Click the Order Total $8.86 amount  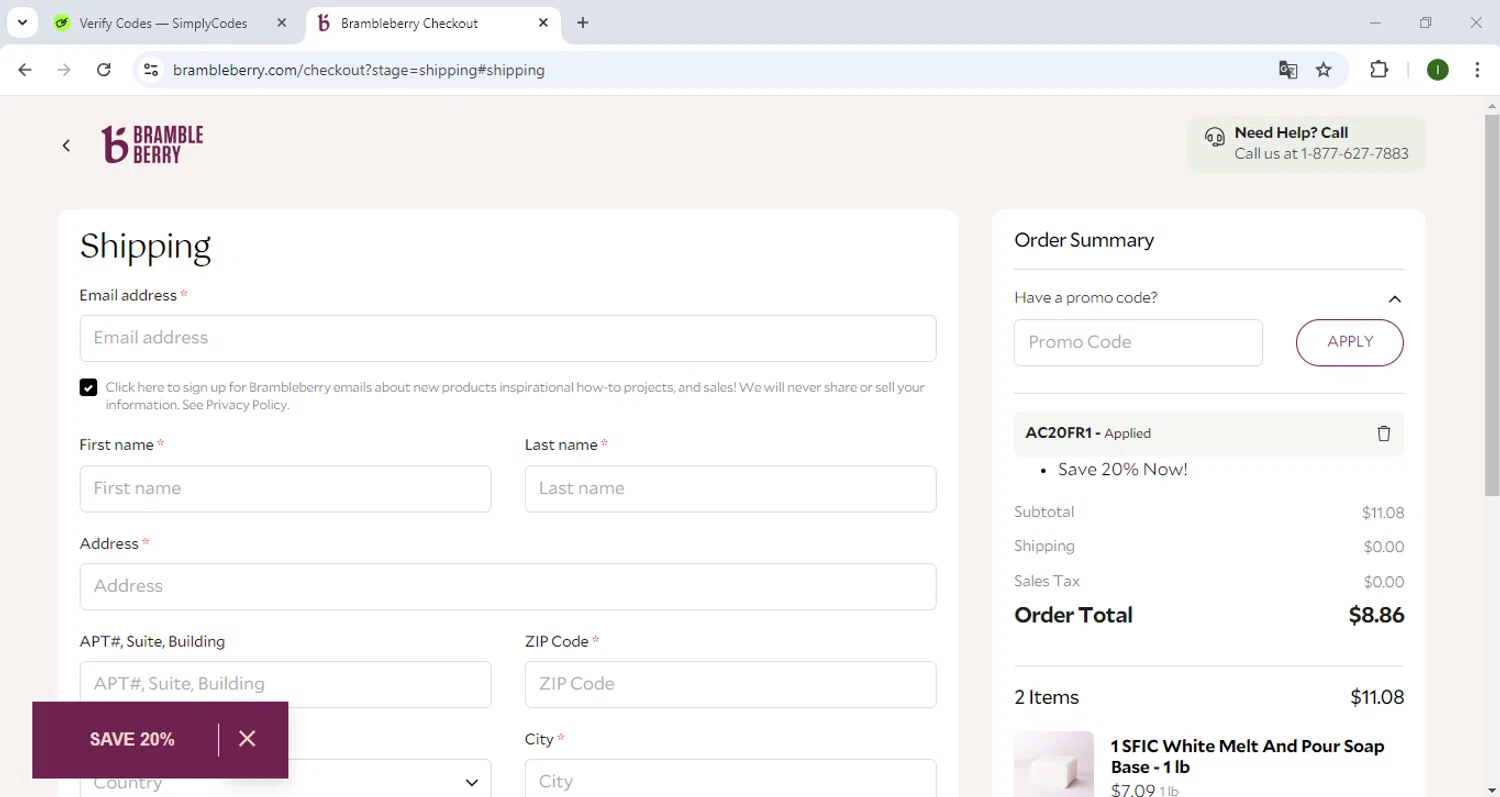pos(1376,615)
